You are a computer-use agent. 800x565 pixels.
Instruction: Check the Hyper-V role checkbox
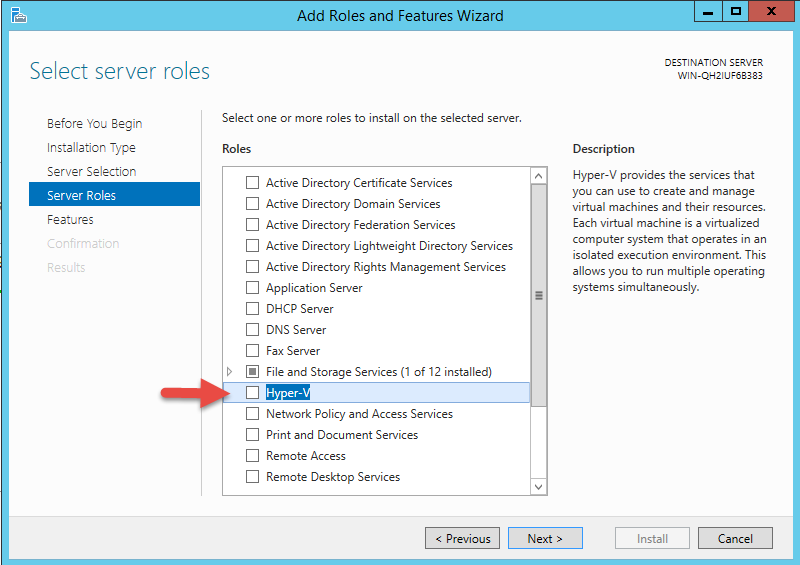coord(252,392)
